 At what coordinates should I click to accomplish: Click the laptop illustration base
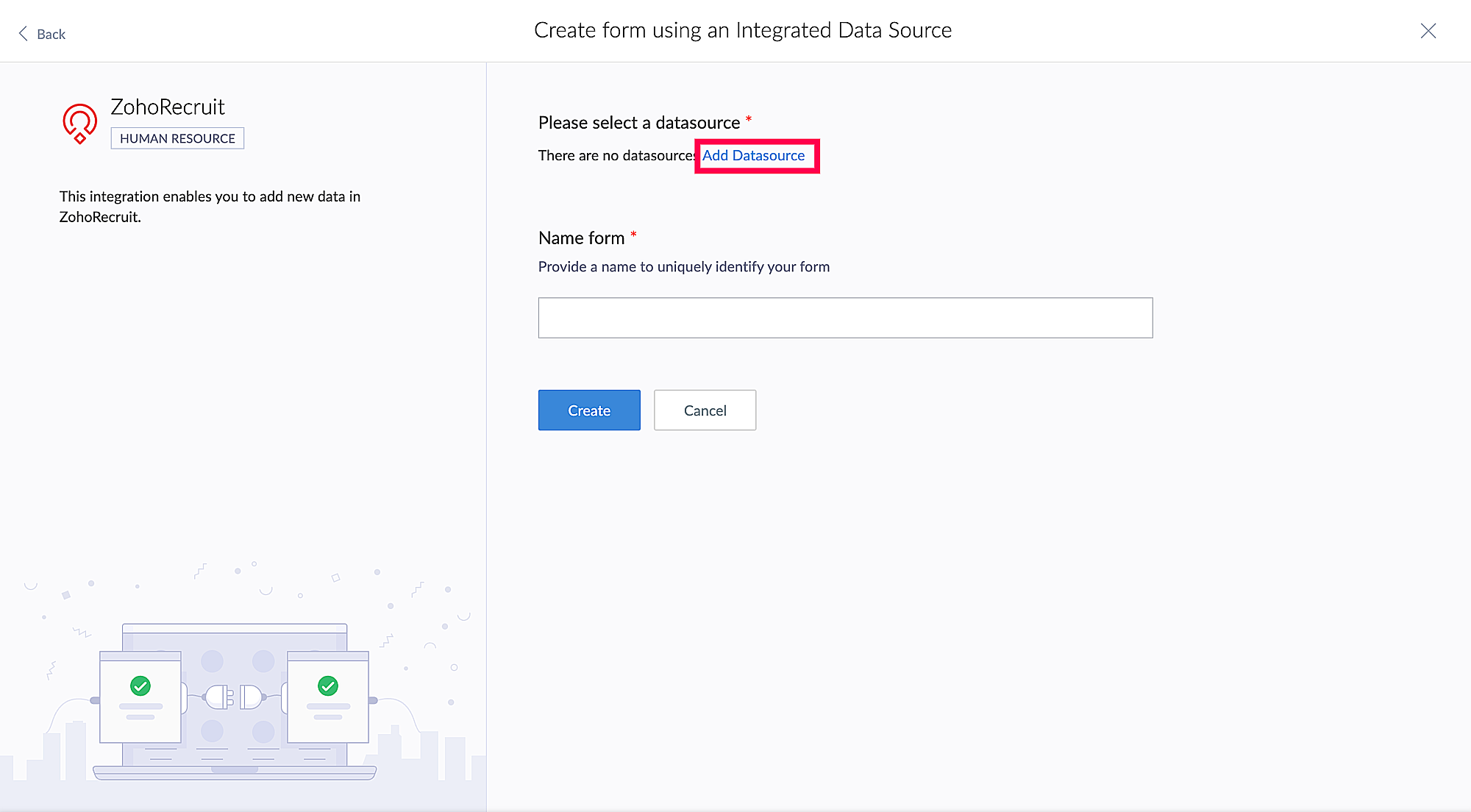point(234,772)
